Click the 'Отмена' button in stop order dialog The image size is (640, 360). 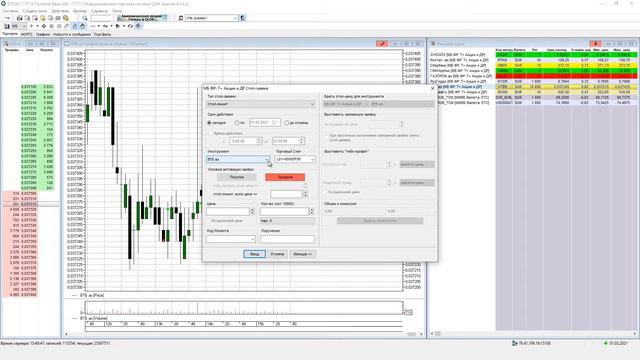pos(277,254)
